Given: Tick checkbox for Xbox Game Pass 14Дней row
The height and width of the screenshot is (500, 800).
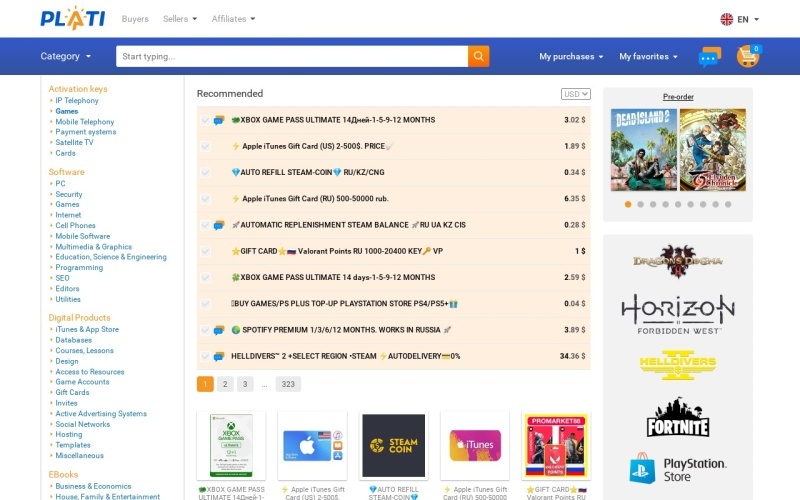Looking at the screenshot, I should [x=205, y=120].
